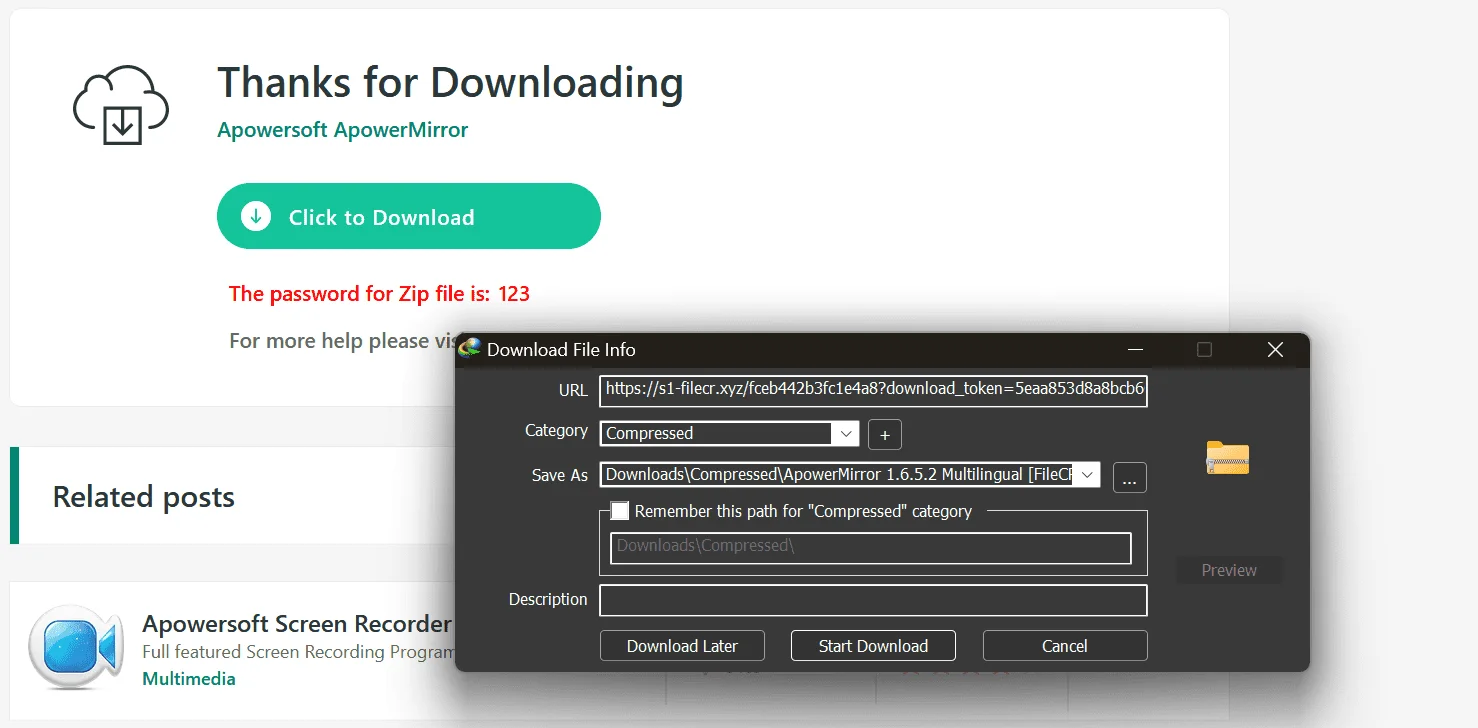Click the arrow icon inside Click to Download
Screen dimensions: 1478x728
(256, 216)
